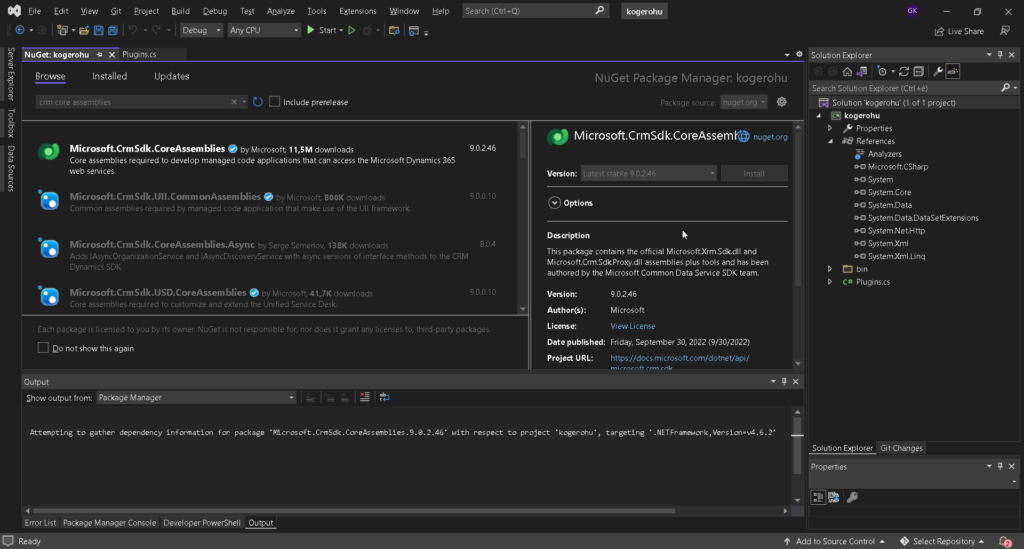Pin the Solution Explorer panel
This screenshot has width=1024, height=549.
tap(1000, 55)
